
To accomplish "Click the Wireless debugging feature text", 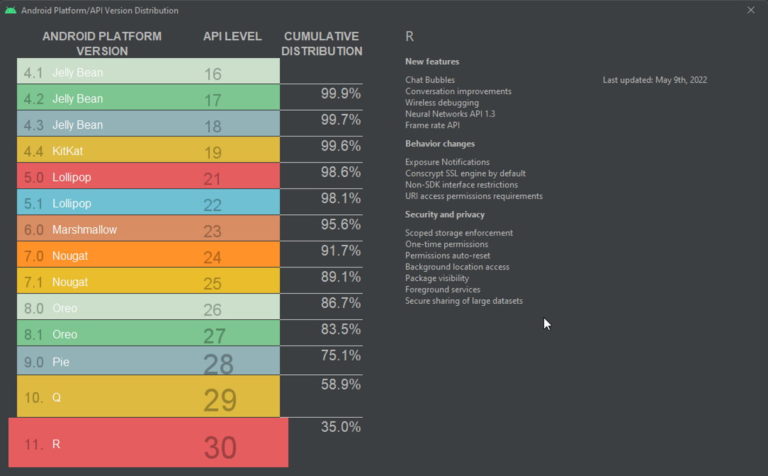I will coord(442,102).
